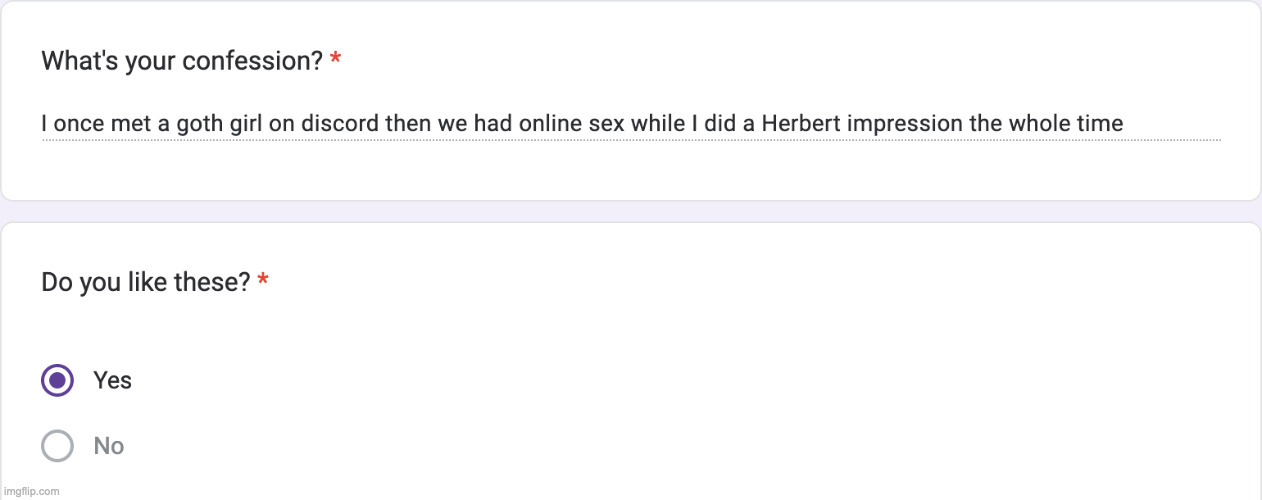Select the "No" radio button
Screen dimensions: 1262x500
57,446
